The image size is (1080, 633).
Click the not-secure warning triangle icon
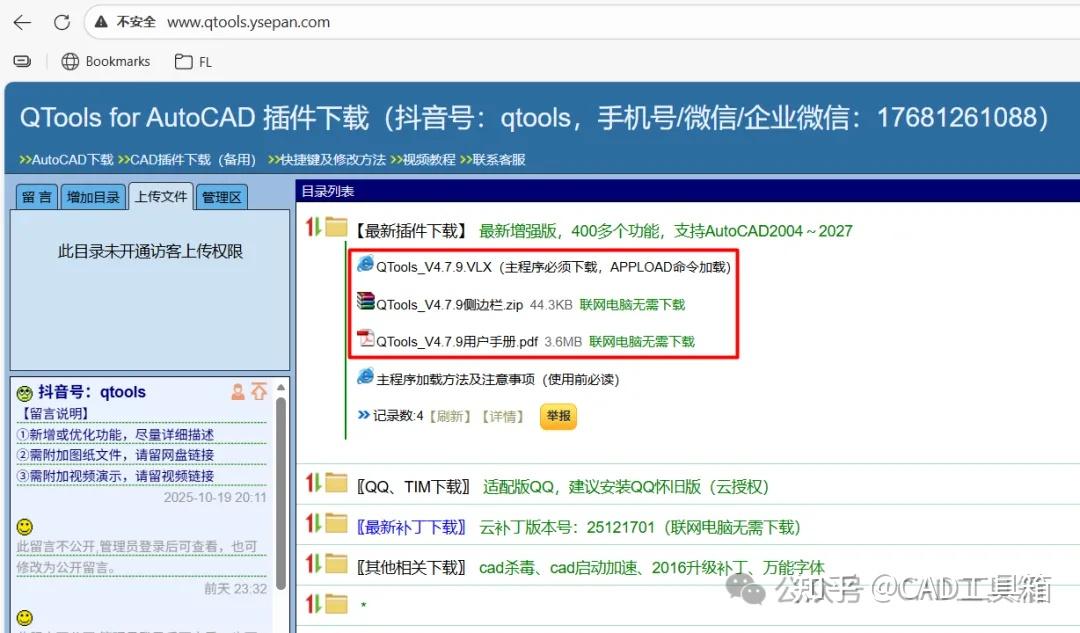pos(101,22)
